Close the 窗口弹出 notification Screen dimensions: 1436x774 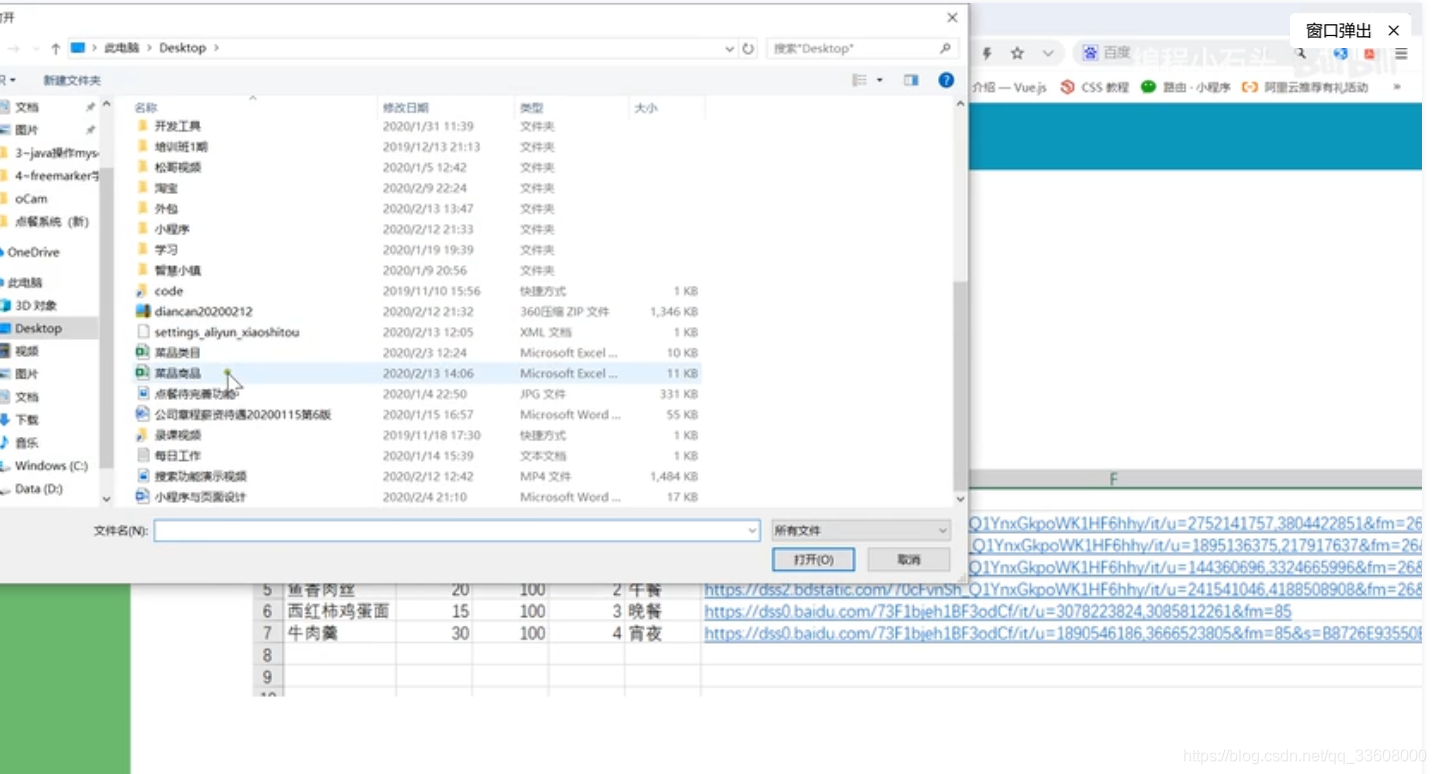point(1393,31)
